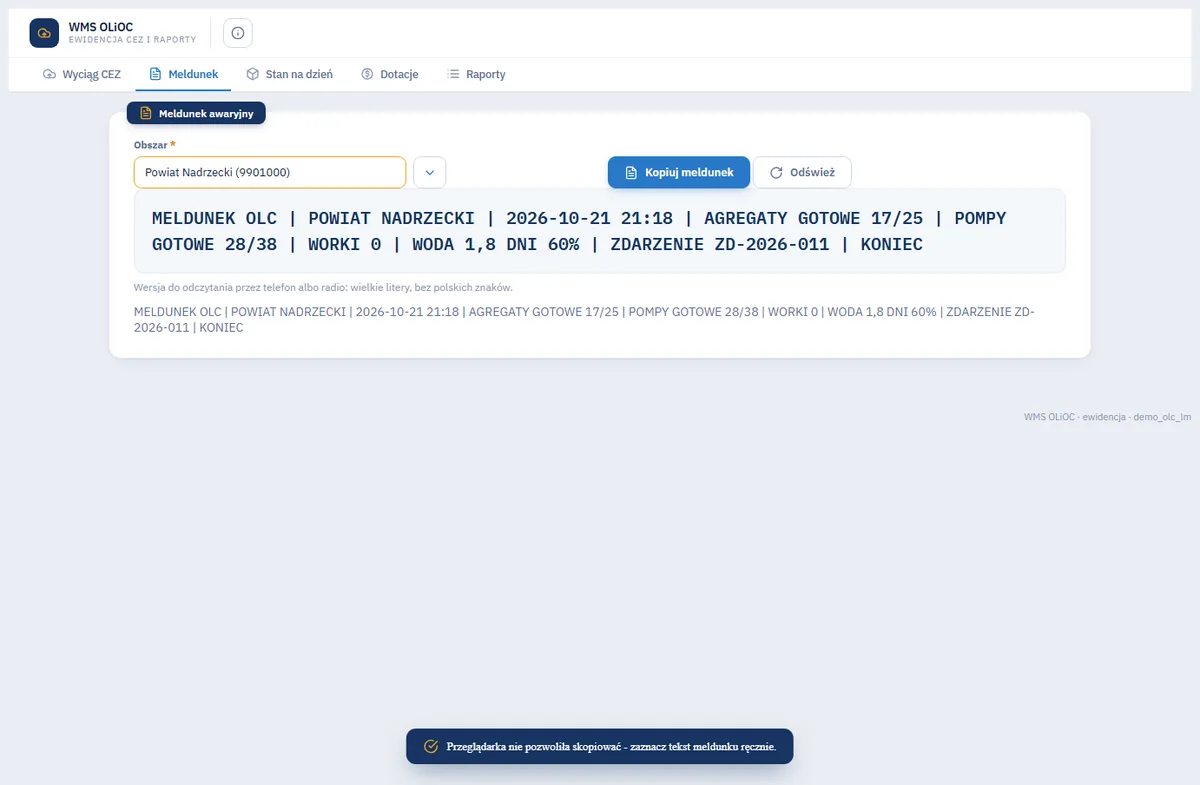
Task: Click the toast 'Przeglądarka nie pozwoliła skopiować'
Action: (x=600, y=746)
